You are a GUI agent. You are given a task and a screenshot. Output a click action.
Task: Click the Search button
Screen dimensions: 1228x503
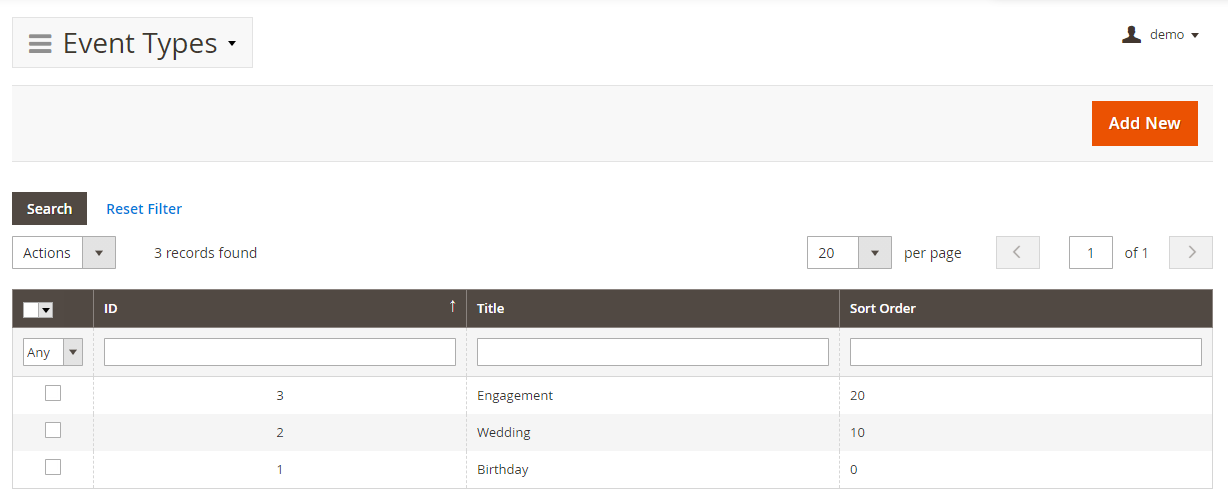[x=49, y=209]
